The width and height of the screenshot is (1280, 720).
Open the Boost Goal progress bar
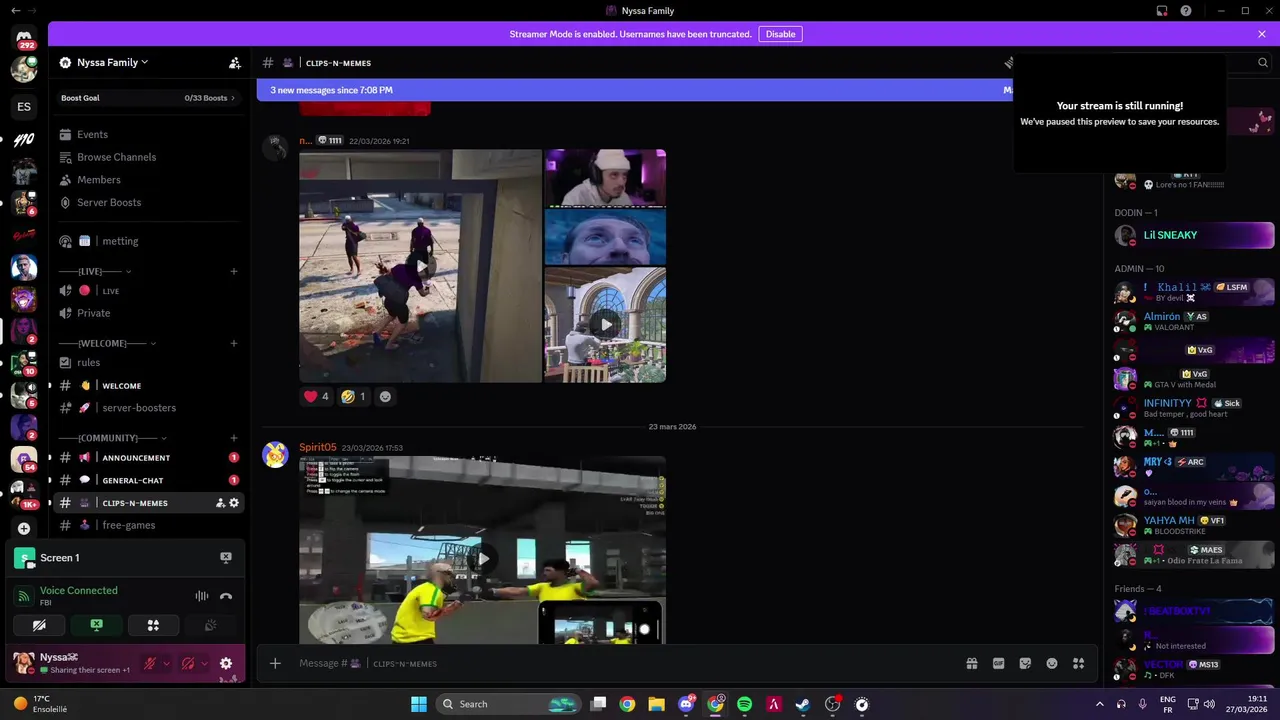pyautogui.click(x=148, y=98)
